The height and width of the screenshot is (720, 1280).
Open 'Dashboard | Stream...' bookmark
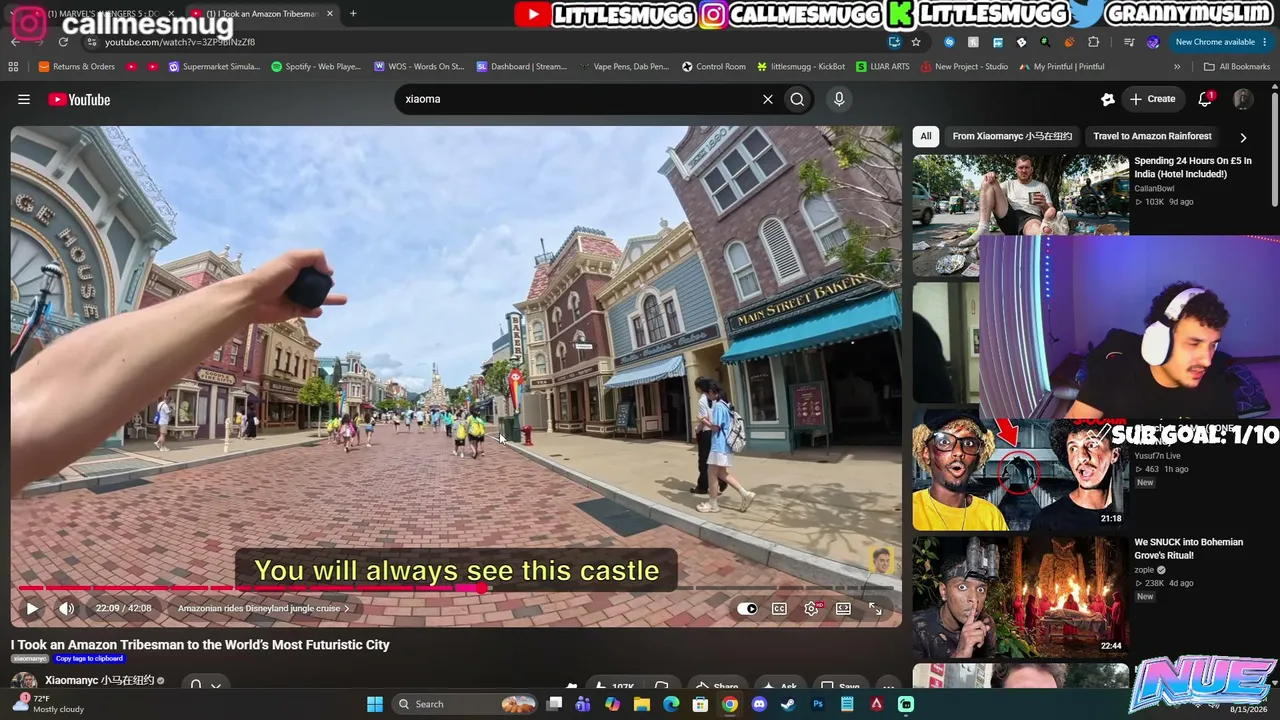pos(521,67)
